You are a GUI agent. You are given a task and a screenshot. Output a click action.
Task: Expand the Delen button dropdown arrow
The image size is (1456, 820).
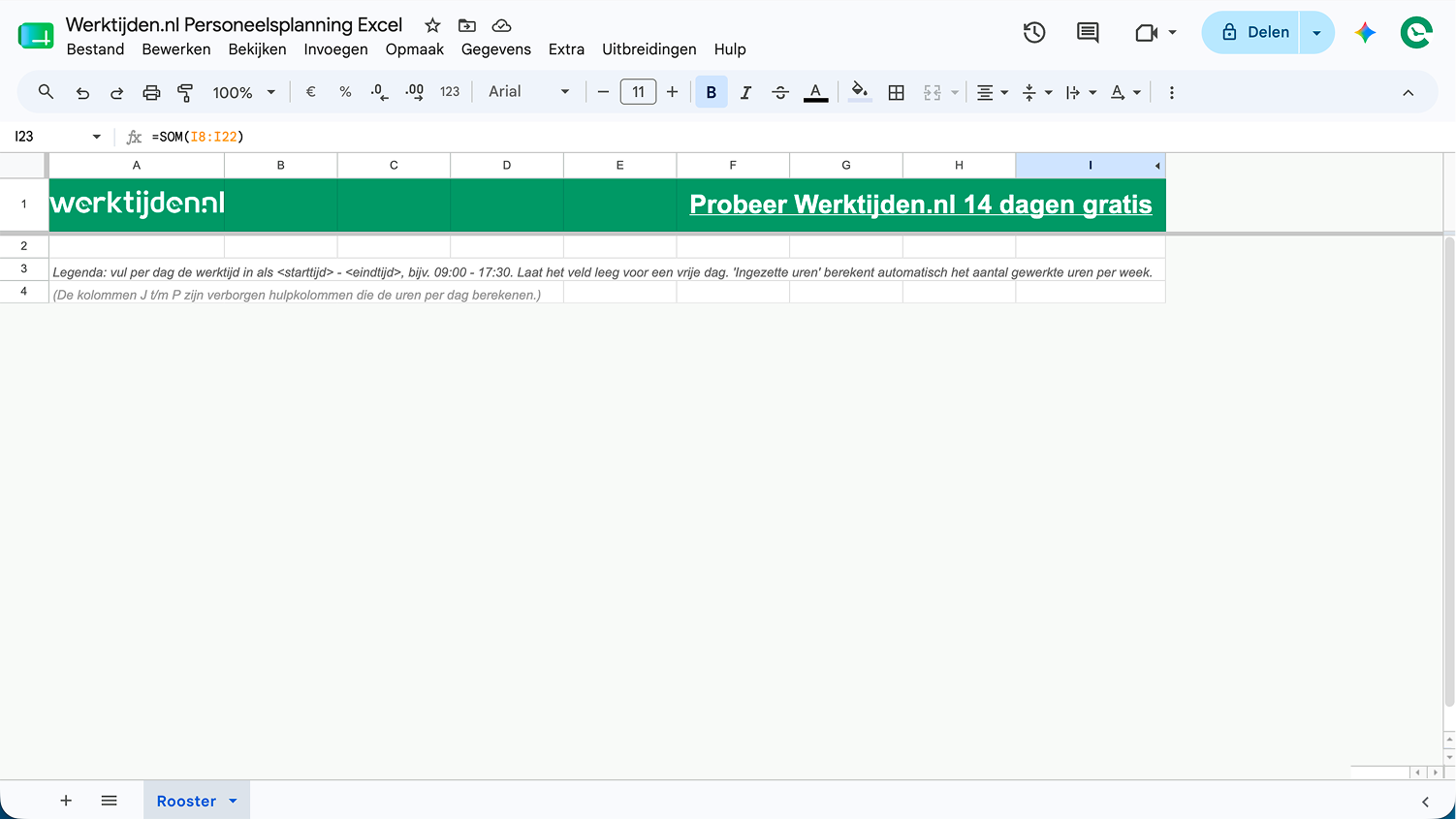coord(1316,32)
